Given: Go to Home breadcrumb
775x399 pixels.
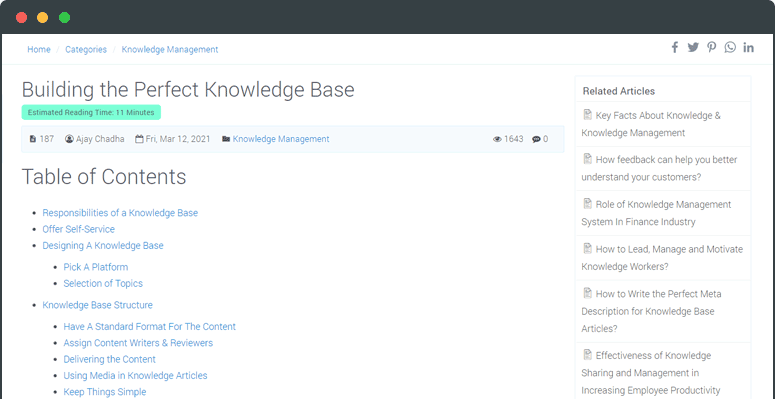Looking at the screenshot, I should [39, 49].
